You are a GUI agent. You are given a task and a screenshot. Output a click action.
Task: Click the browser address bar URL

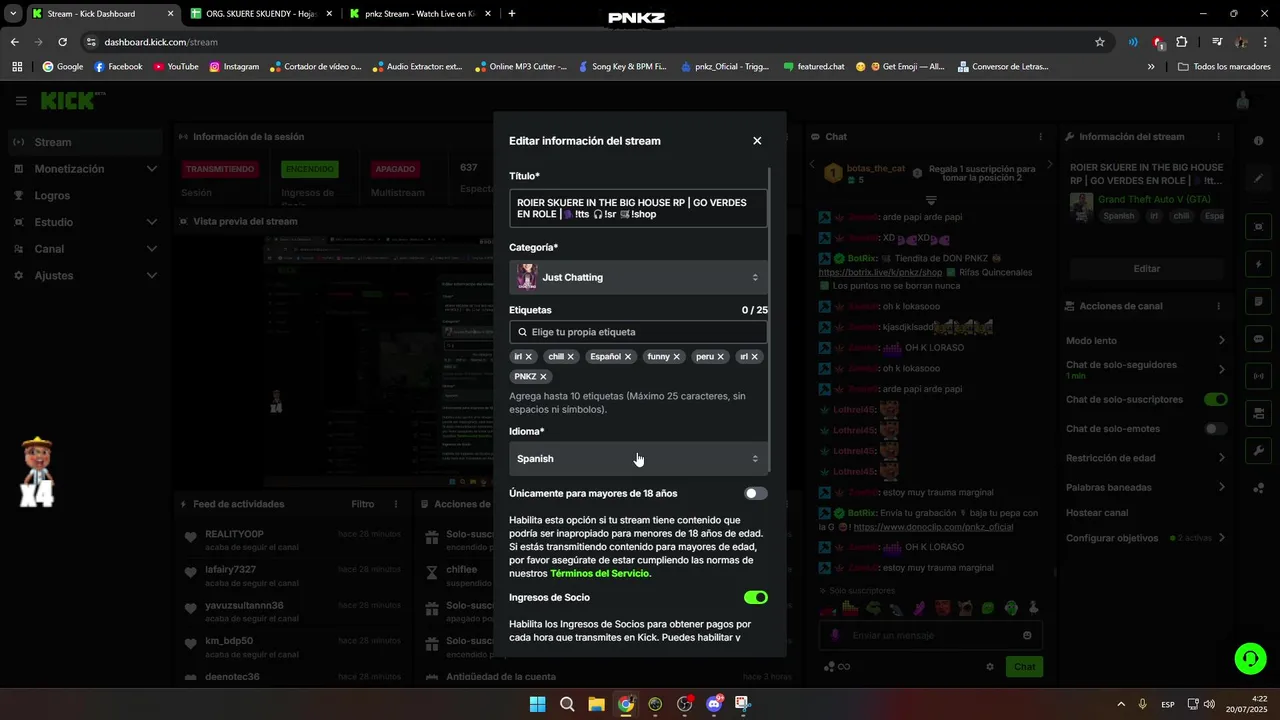161,42
